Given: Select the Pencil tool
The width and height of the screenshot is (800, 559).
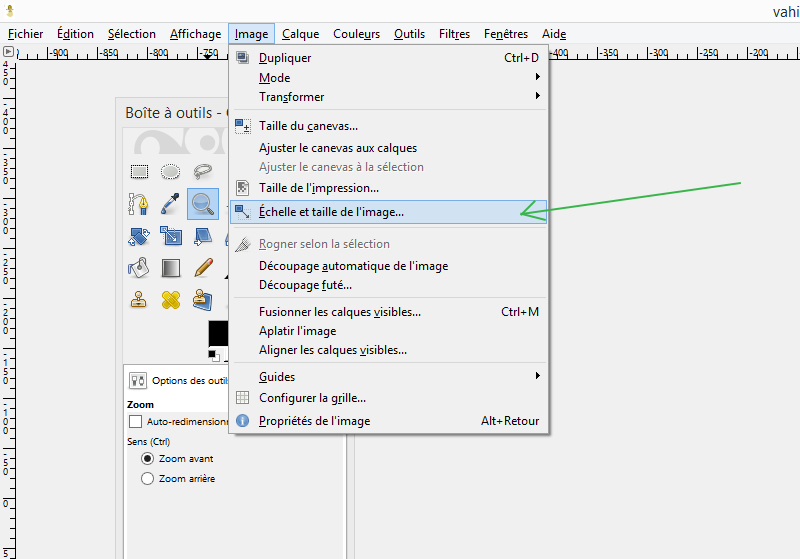Looking at the screenshot, I should pyautogui.click(x=203, y=268).
